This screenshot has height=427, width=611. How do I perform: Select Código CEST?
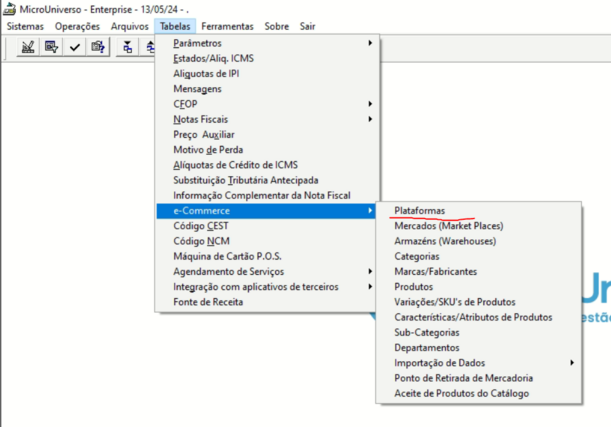(x=267, y=226)
